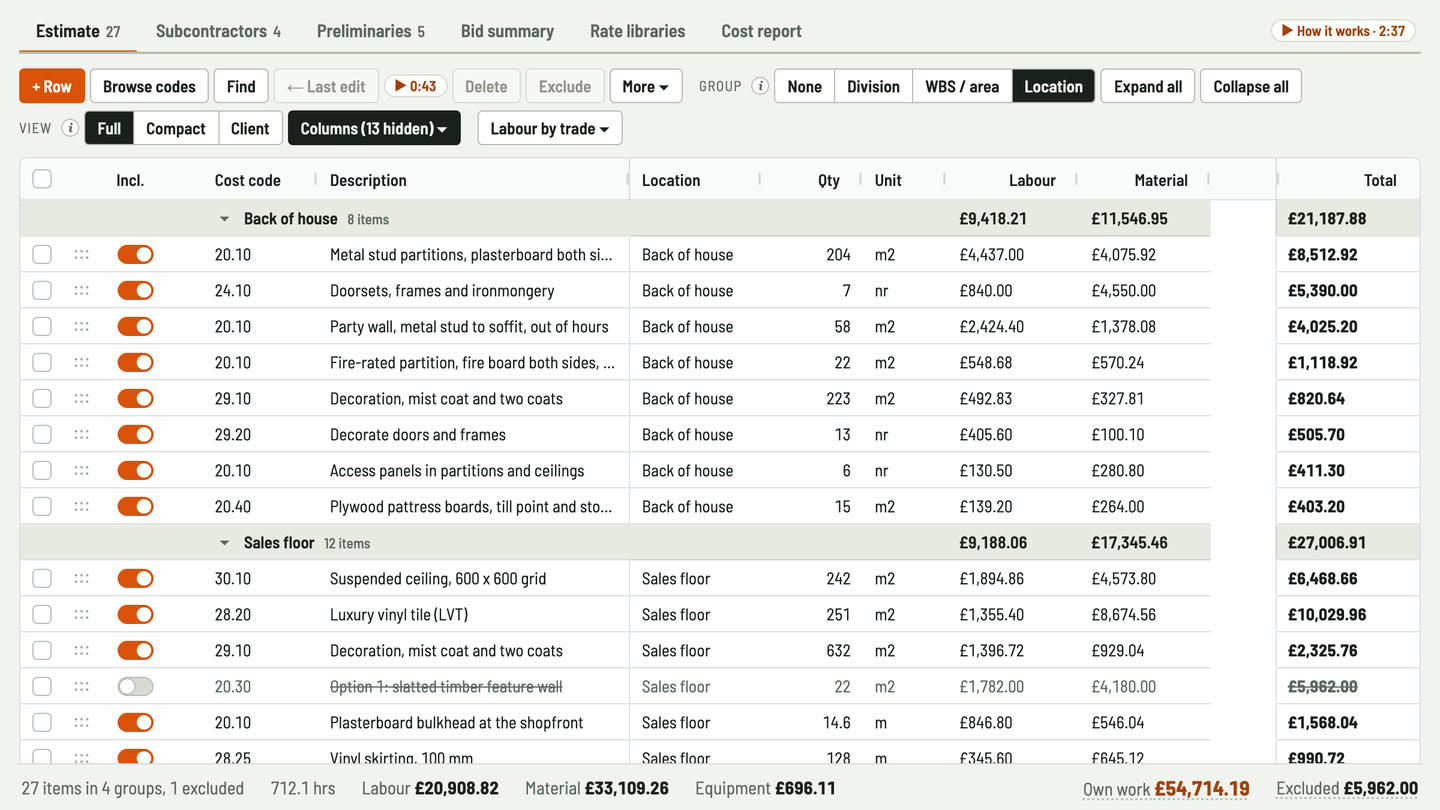1440x810 pixels.
Task: Grab the drag handle for Doorsets row
Action: point(82,291)
